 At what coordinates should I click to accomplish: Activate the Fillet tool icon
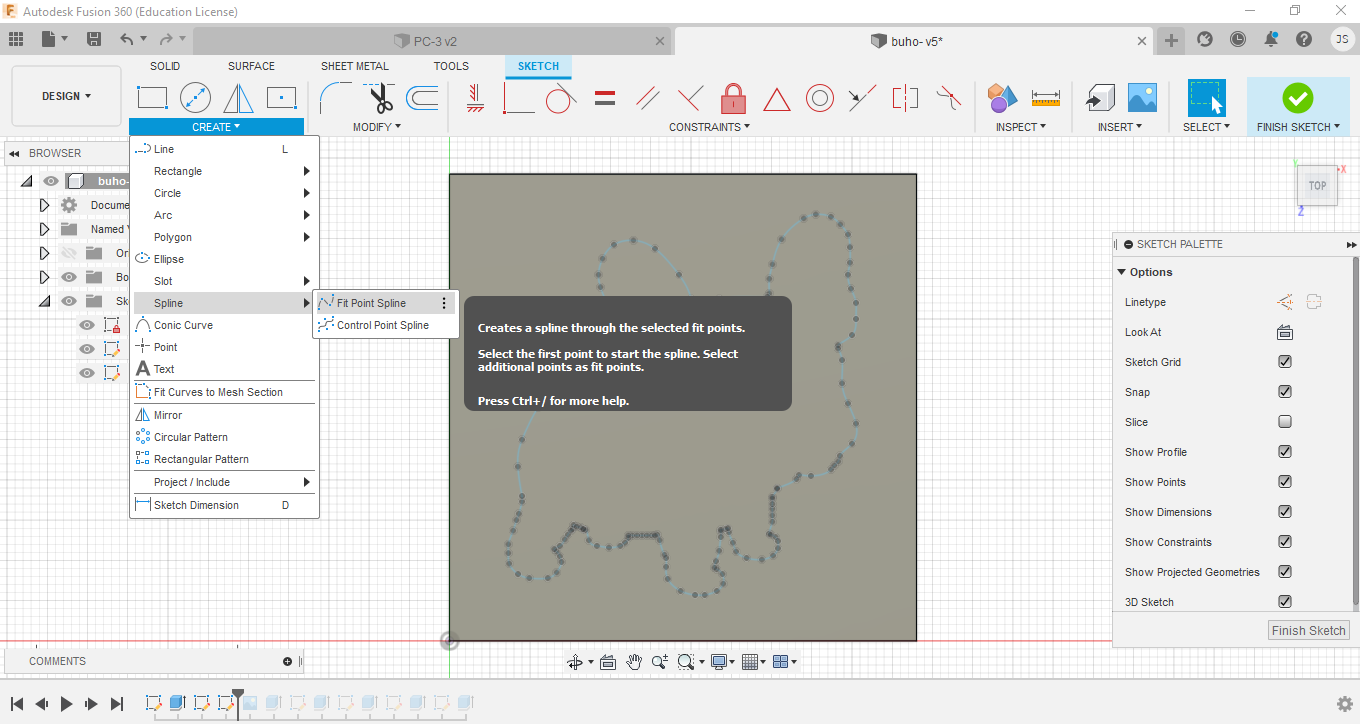(334, 97)
